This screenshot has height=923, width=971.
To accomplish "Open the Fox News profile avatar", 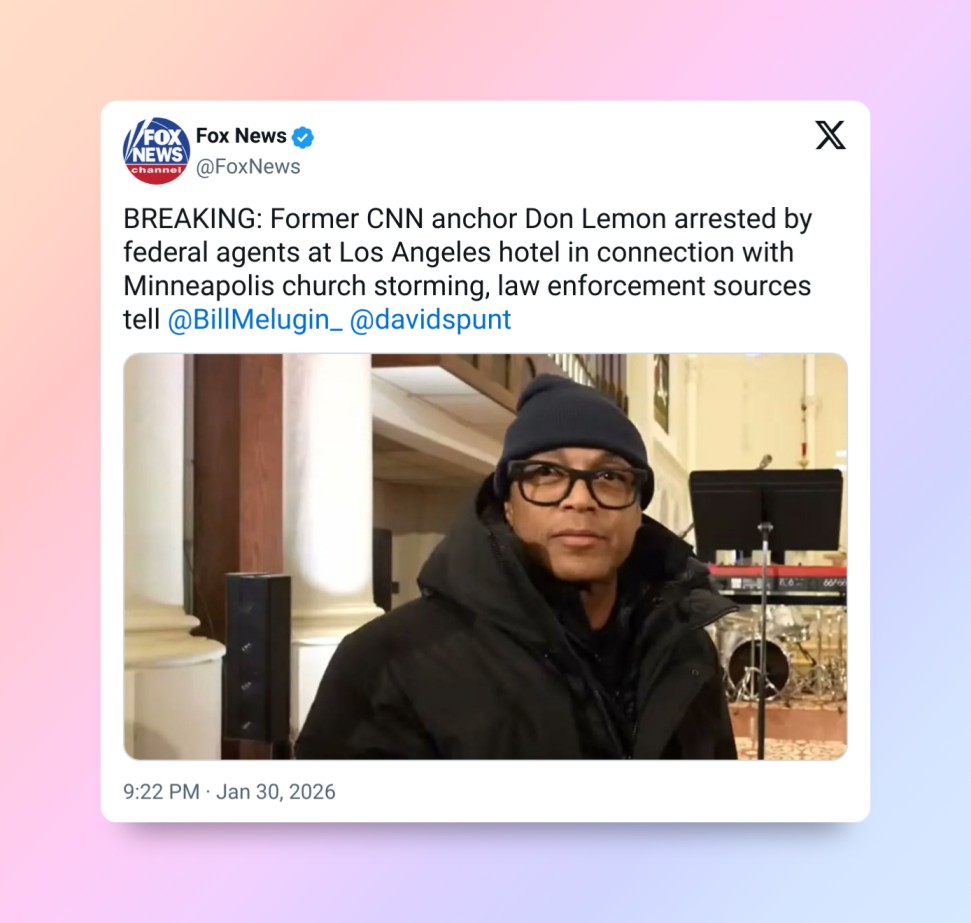I will 157,151.
